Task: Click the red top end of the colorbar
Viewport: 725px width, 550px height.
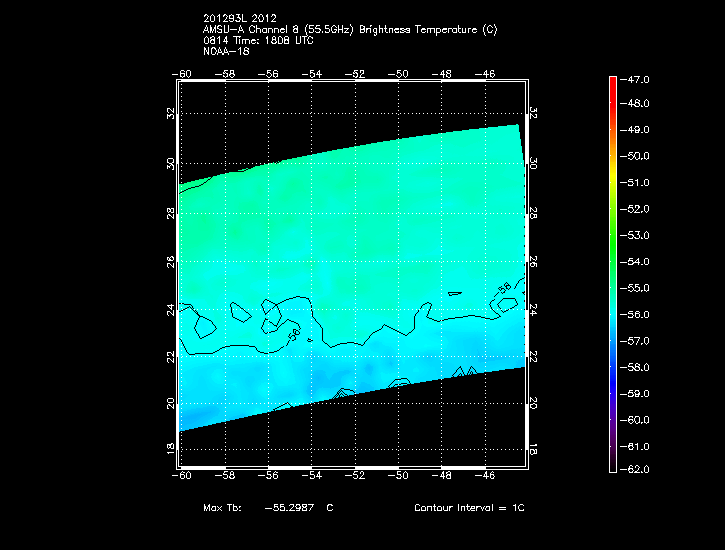Action: point(612,80)
